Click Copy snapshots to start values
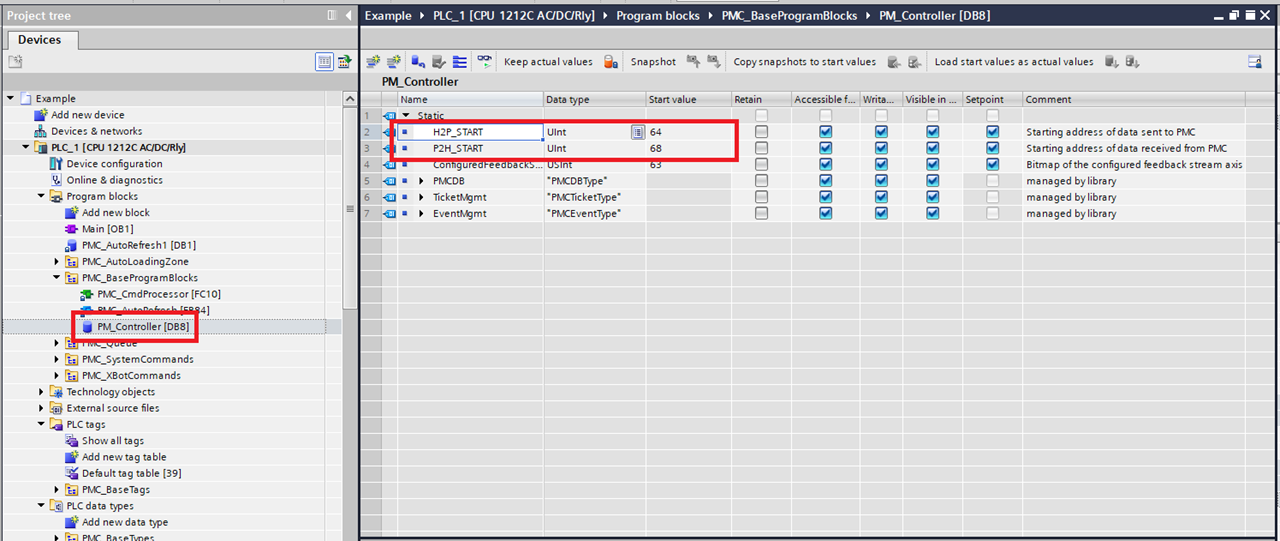 (804, 62)
